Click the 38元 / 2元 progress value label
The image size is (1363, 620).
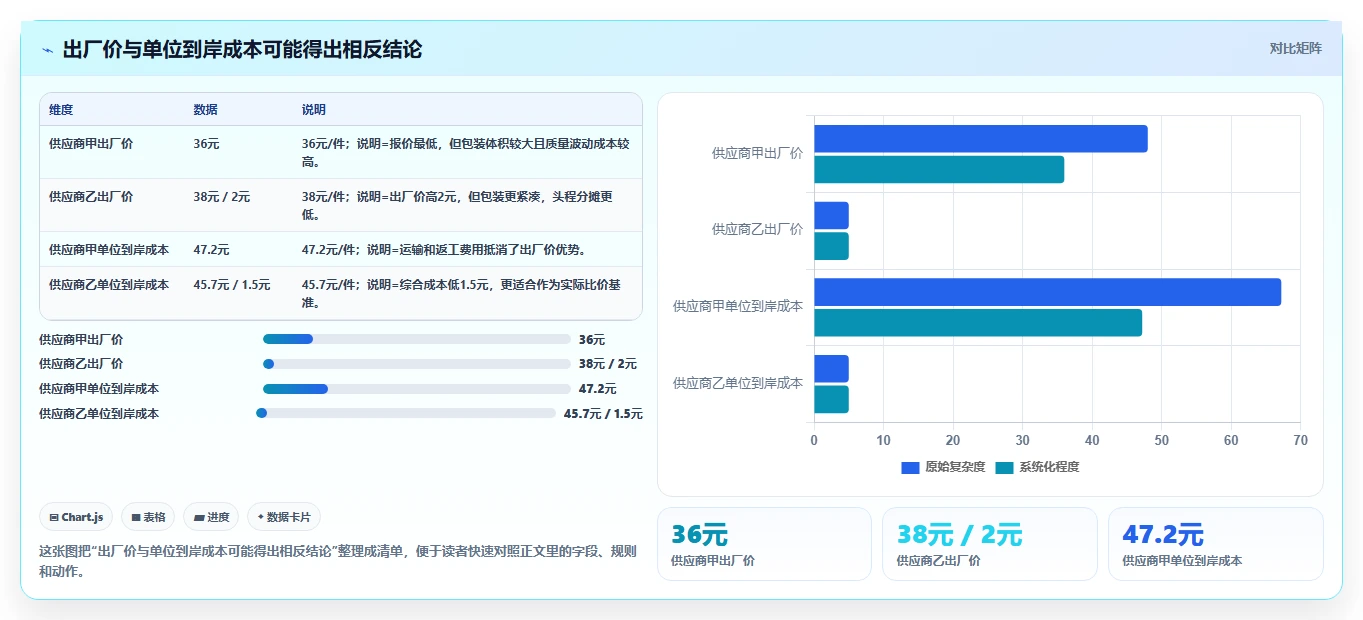tap(608, 364)
